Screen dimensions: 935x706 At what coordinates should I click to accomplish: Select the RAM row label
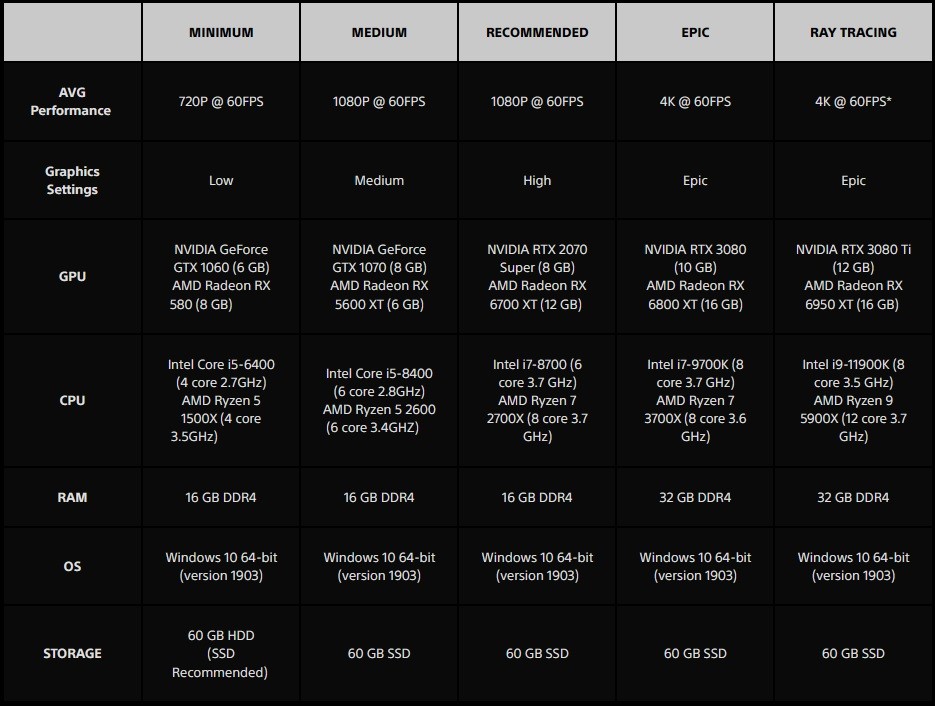click(72, 497)
